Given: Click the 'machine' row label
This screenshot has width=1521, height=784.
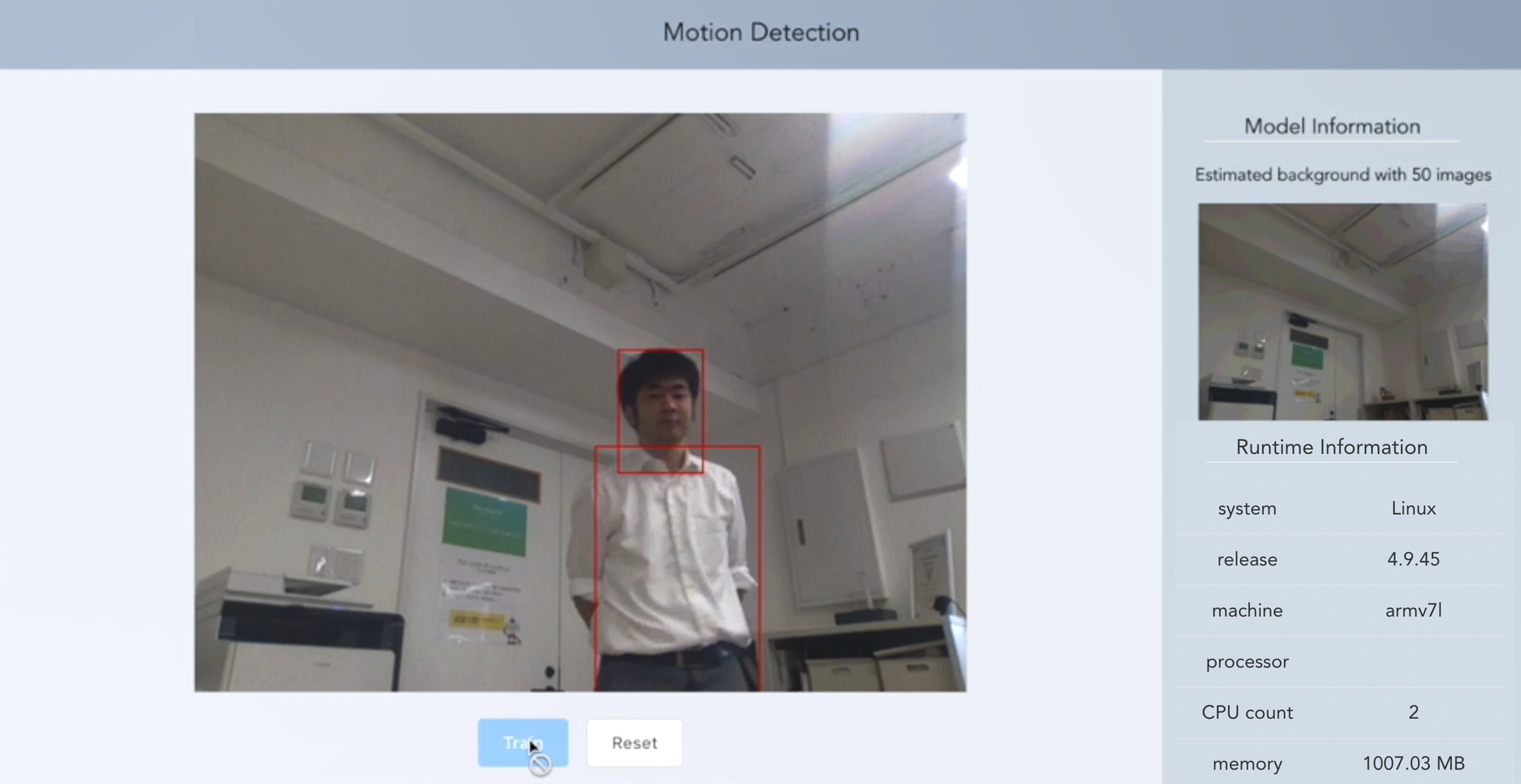Looking at the screenshot, I should pos(1247,611).
